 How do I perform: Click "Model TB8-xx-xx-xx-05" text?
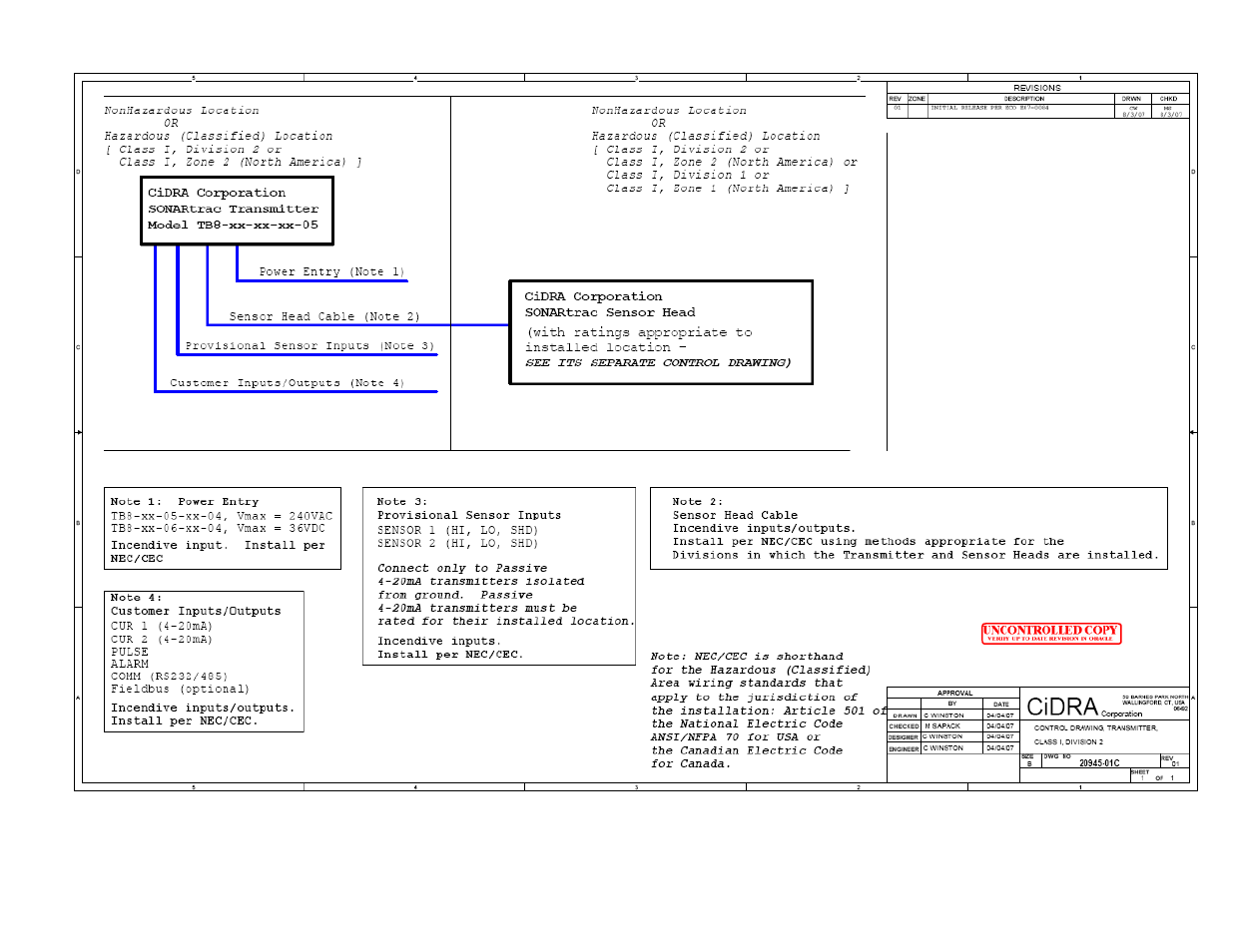click(233, 226)
